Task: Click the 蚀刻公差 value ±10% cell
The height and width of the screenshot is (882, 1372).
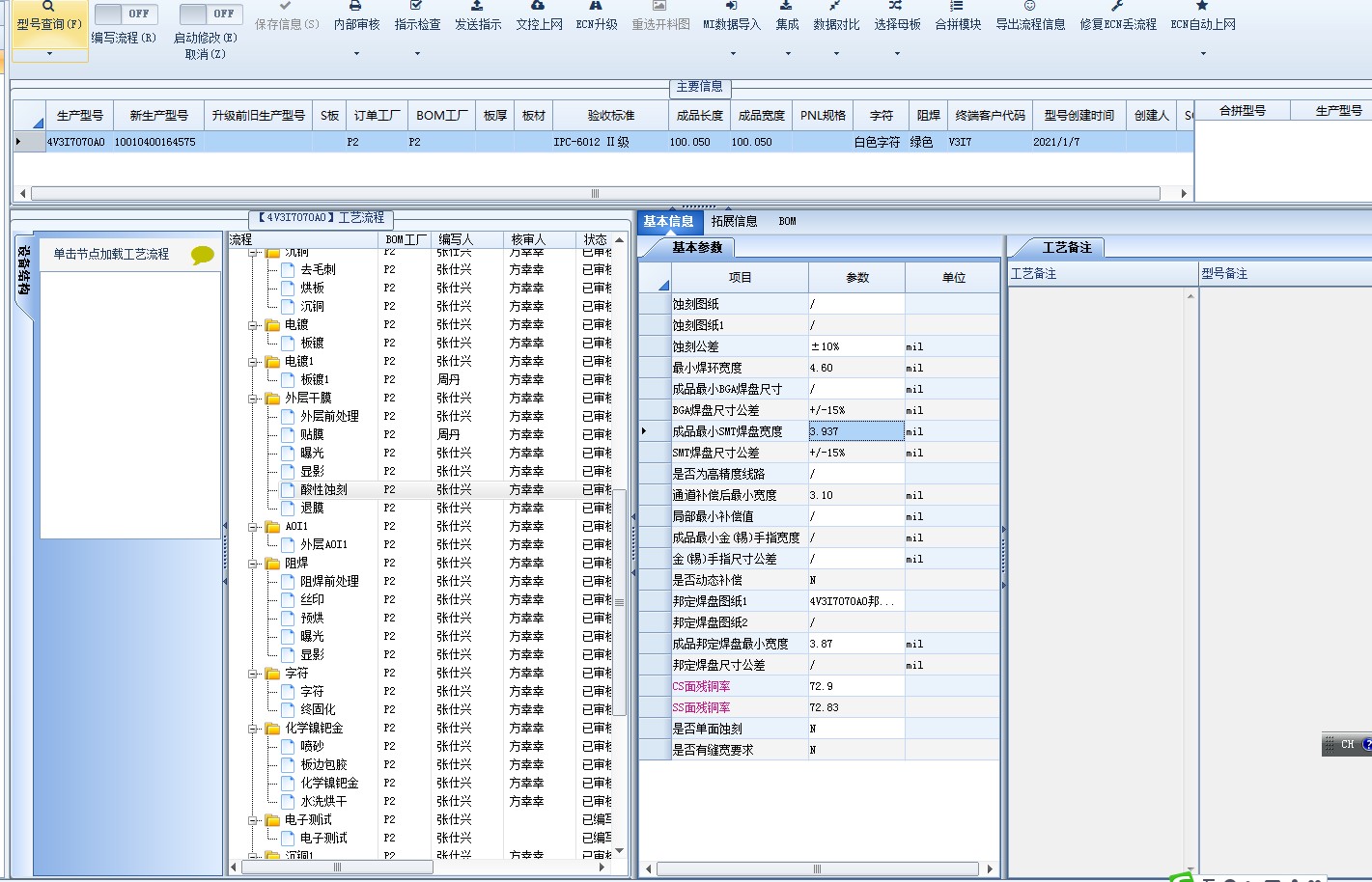Action: pyautogui.click(x=855, y=346)
